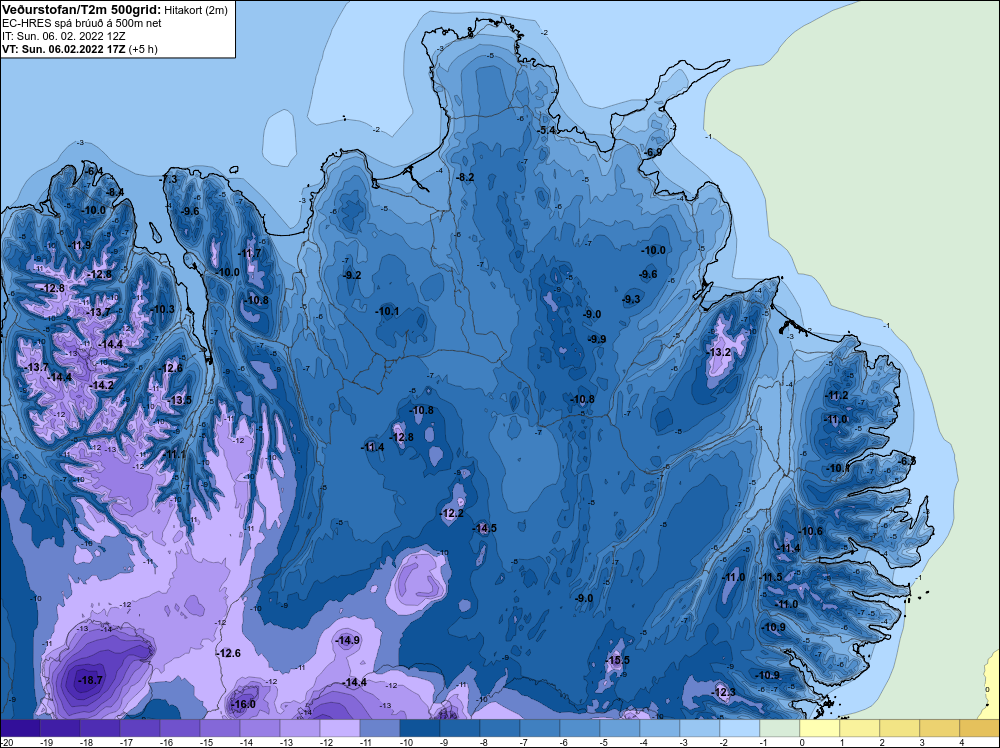
Task: Select the legend swatch between -16 and -15
Action: tap(180, 728)
